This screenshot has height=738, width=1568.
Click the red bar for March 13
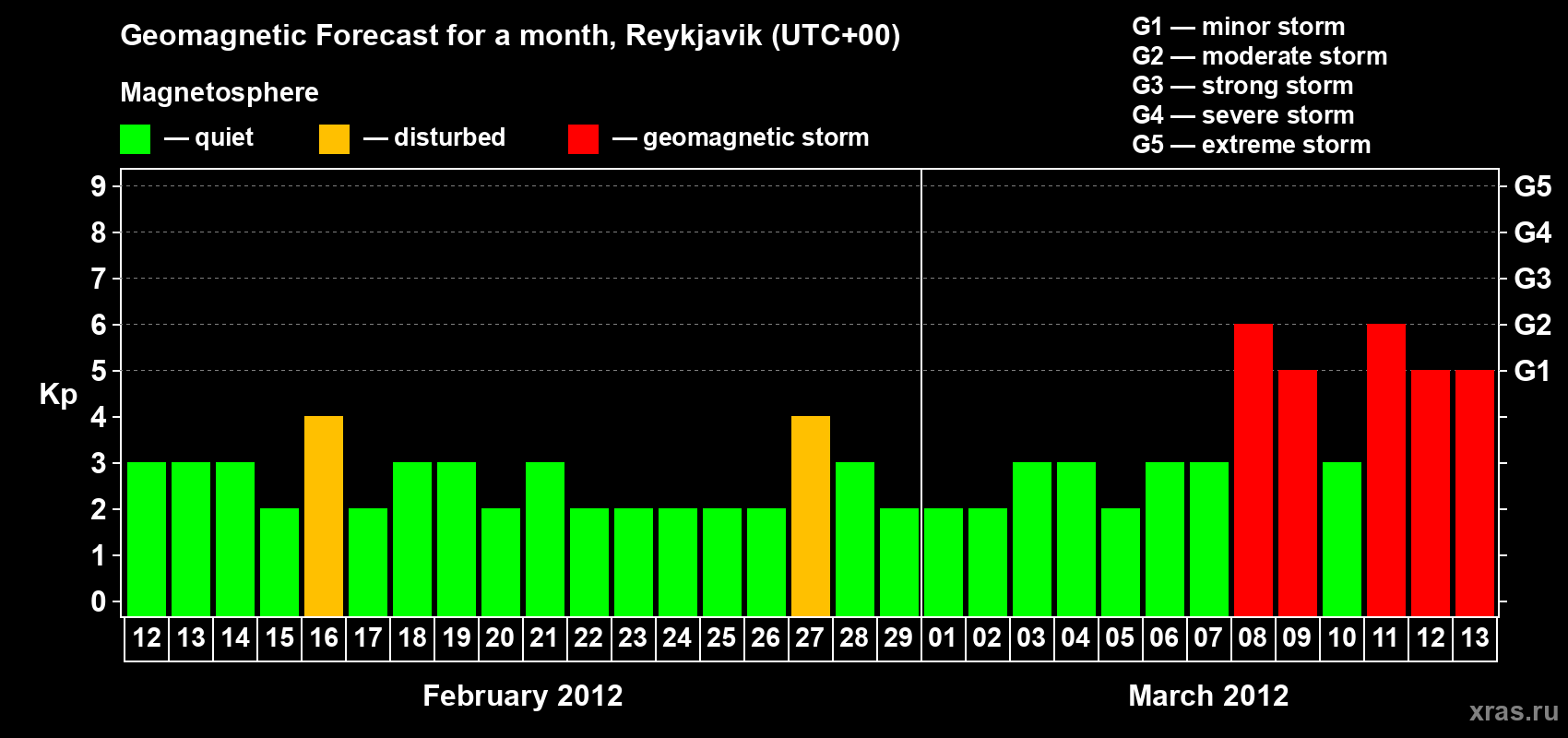pos(1475,493)
